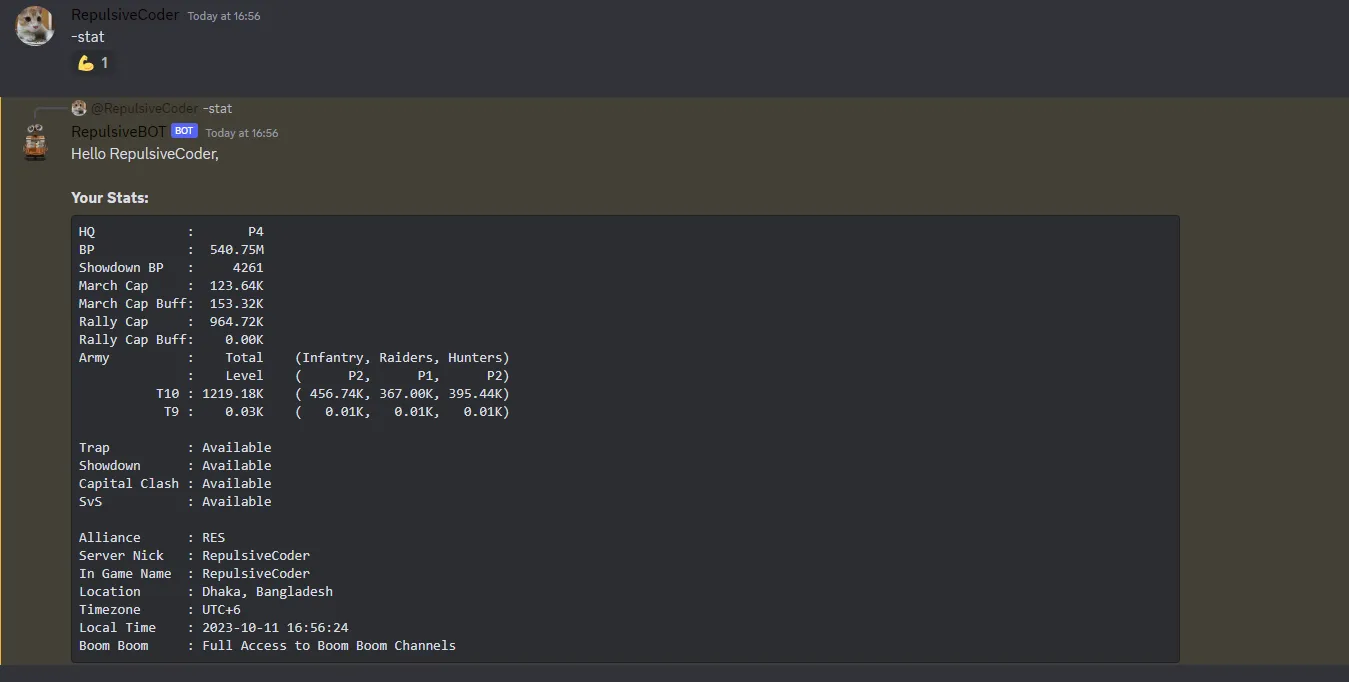Click the BP value 540.75M

tap(237, 249)
